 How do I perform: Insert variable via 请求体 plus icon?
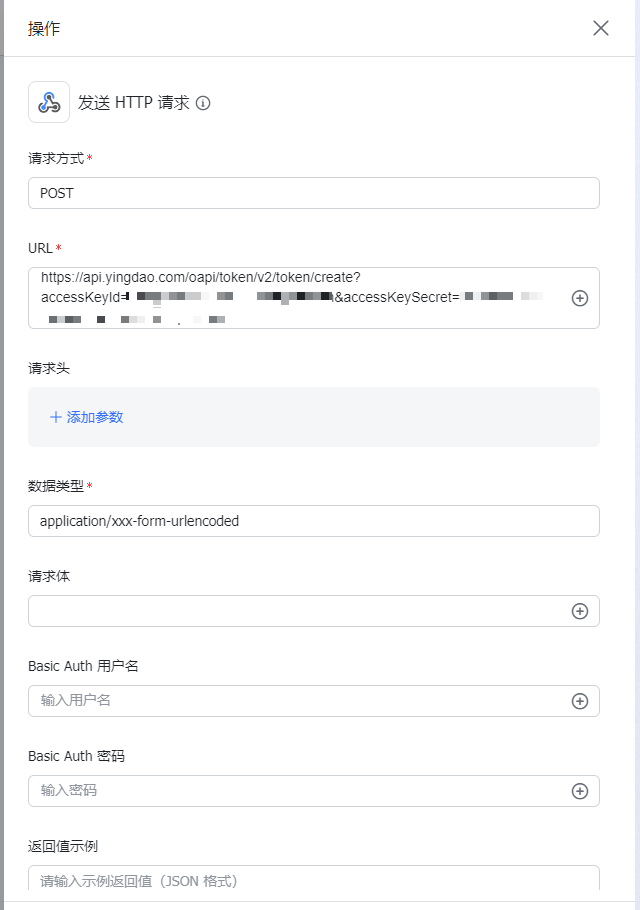580,611
